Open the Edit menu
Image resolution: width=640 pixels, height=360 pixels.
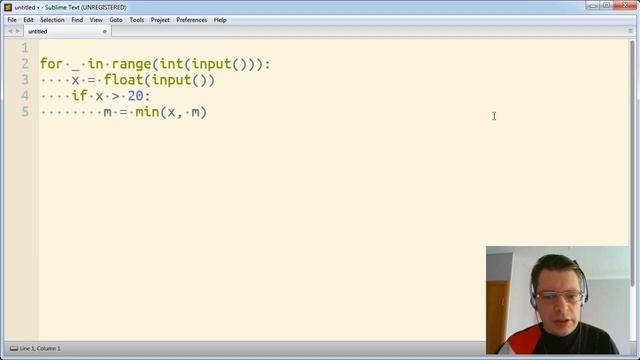(28, 20)
